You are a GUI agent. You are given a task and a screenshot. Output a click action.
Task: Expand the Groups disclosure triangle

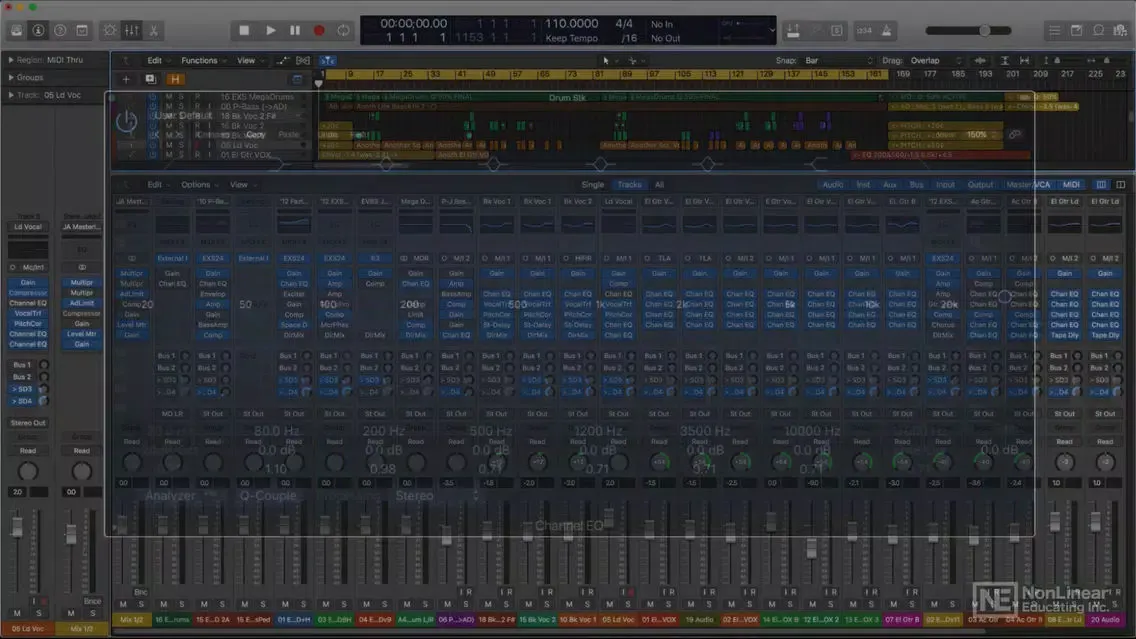11,77
